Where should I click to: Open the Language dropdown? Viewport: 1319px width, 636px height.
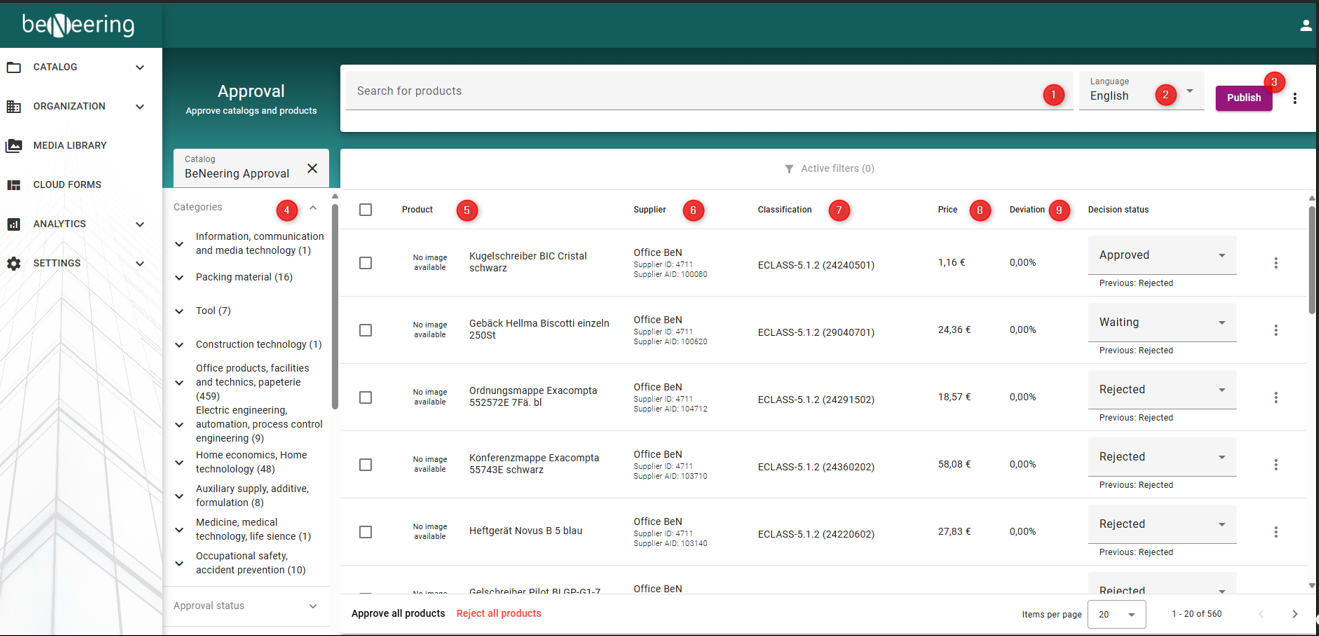[x=1189, y=91]
